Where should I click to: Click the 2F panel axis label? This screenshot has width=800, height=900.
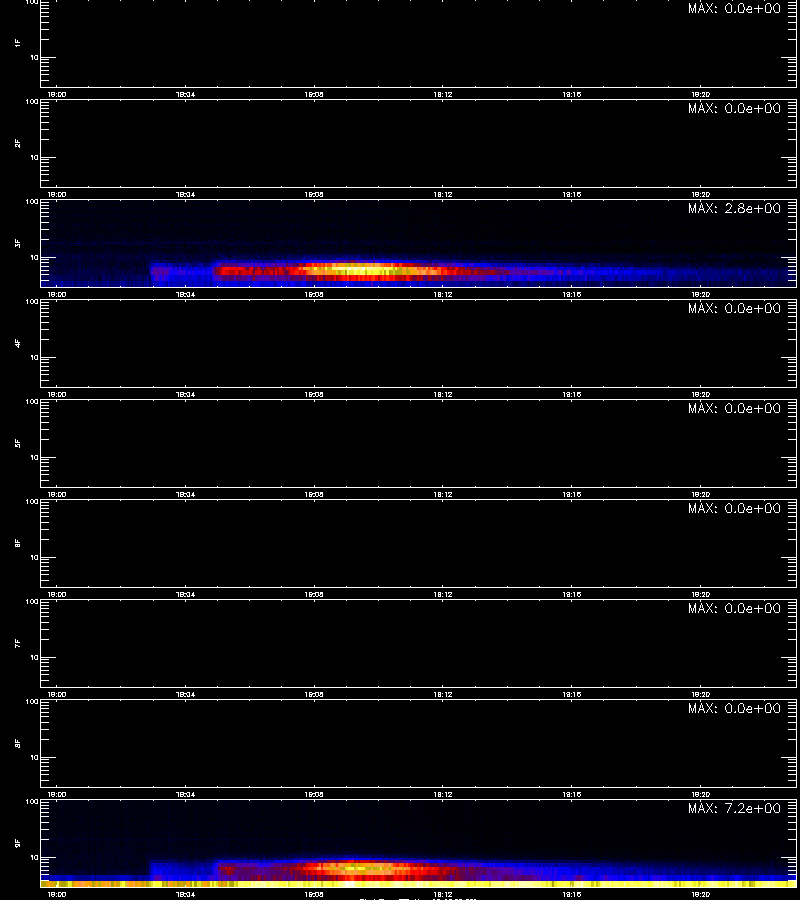coord(18,143)
